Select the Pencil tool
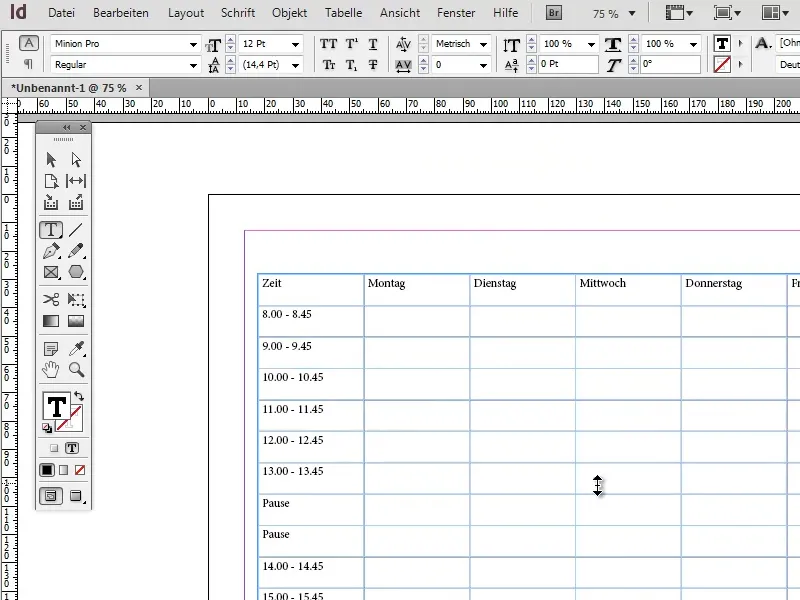 click(76, 251)
